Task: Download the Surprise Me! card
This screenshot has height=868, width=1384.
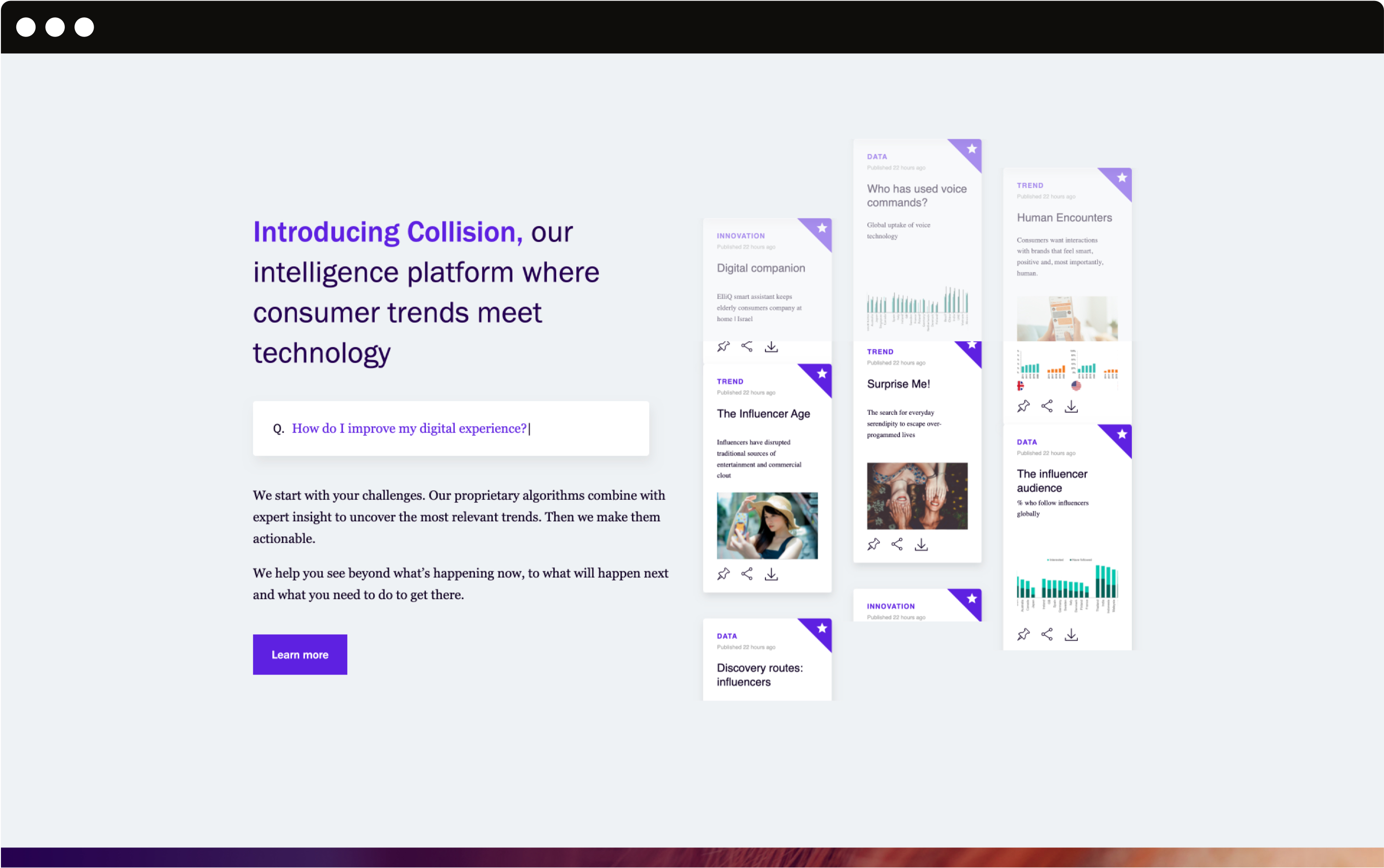Action: click(x=921, y=543)
